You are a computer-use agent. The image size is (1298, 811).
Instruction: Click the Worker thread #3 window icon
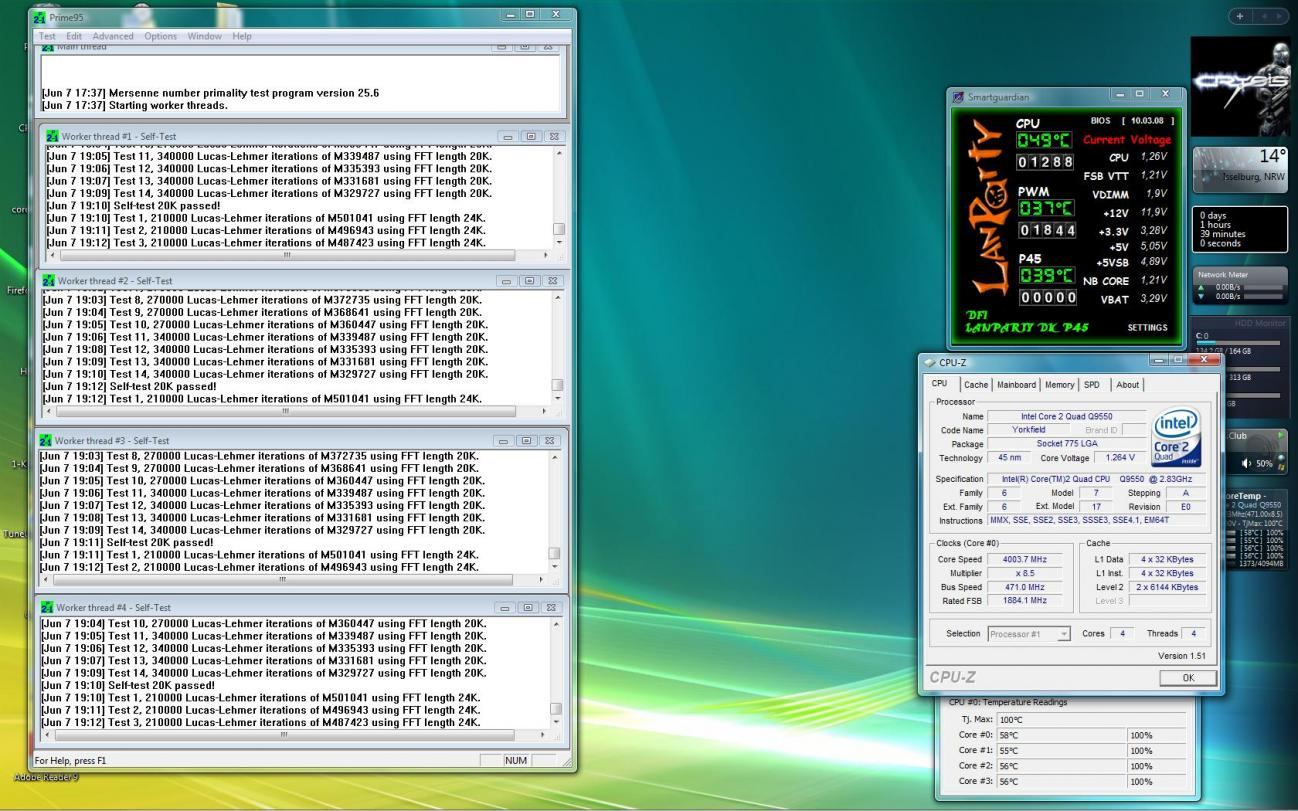[x=46, y=440]
